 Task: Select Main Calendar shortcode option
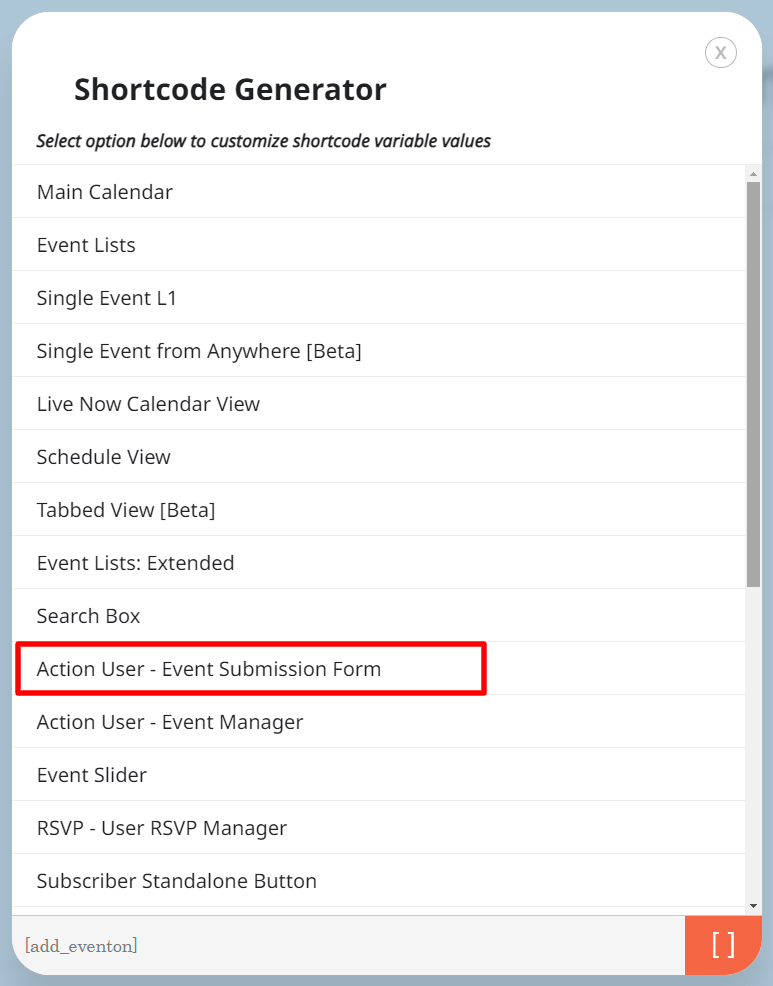click(104, 191)
